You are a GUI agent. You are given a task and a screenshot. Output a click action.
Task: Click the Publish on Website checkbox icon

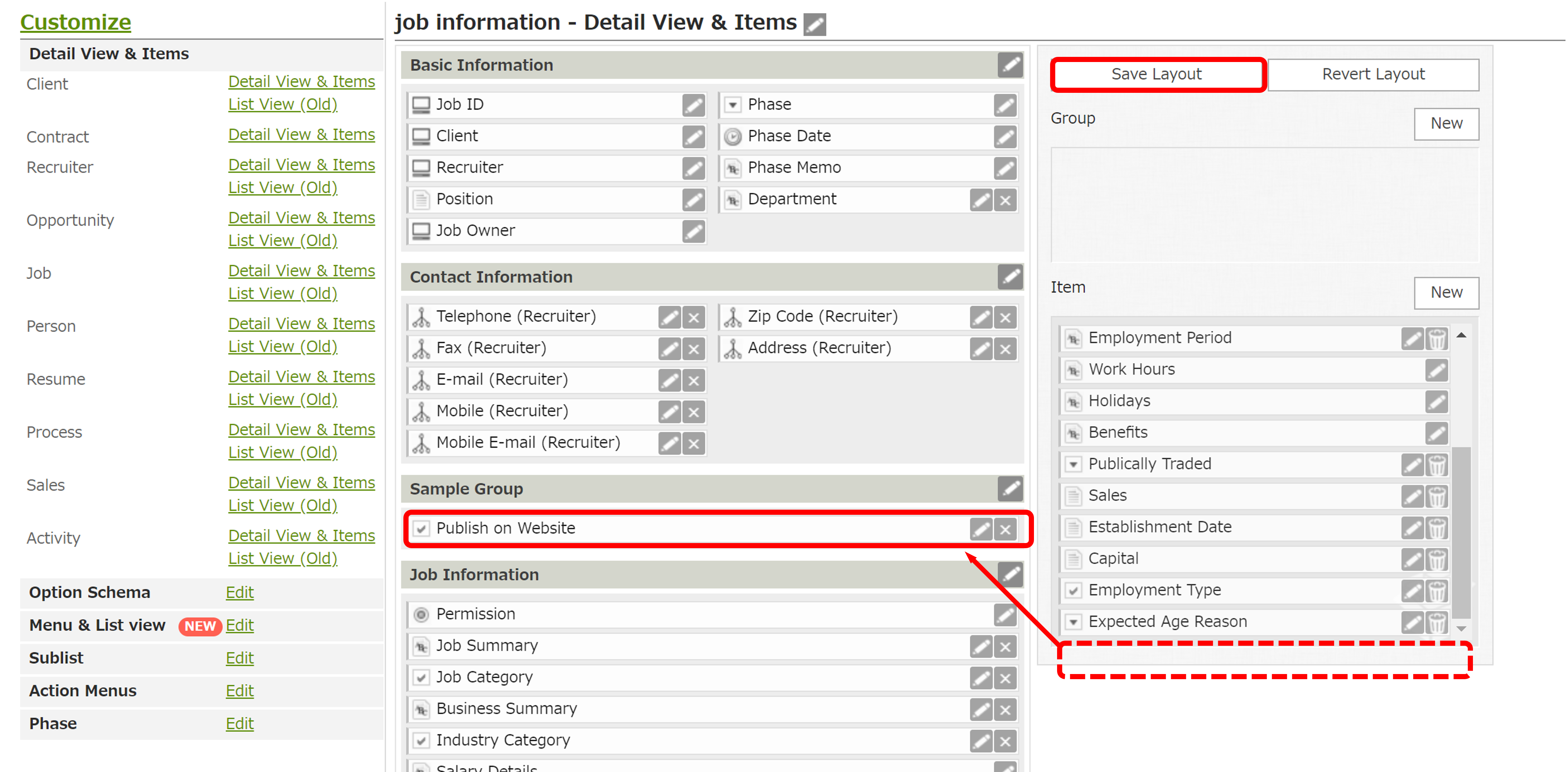pos(421,528)
